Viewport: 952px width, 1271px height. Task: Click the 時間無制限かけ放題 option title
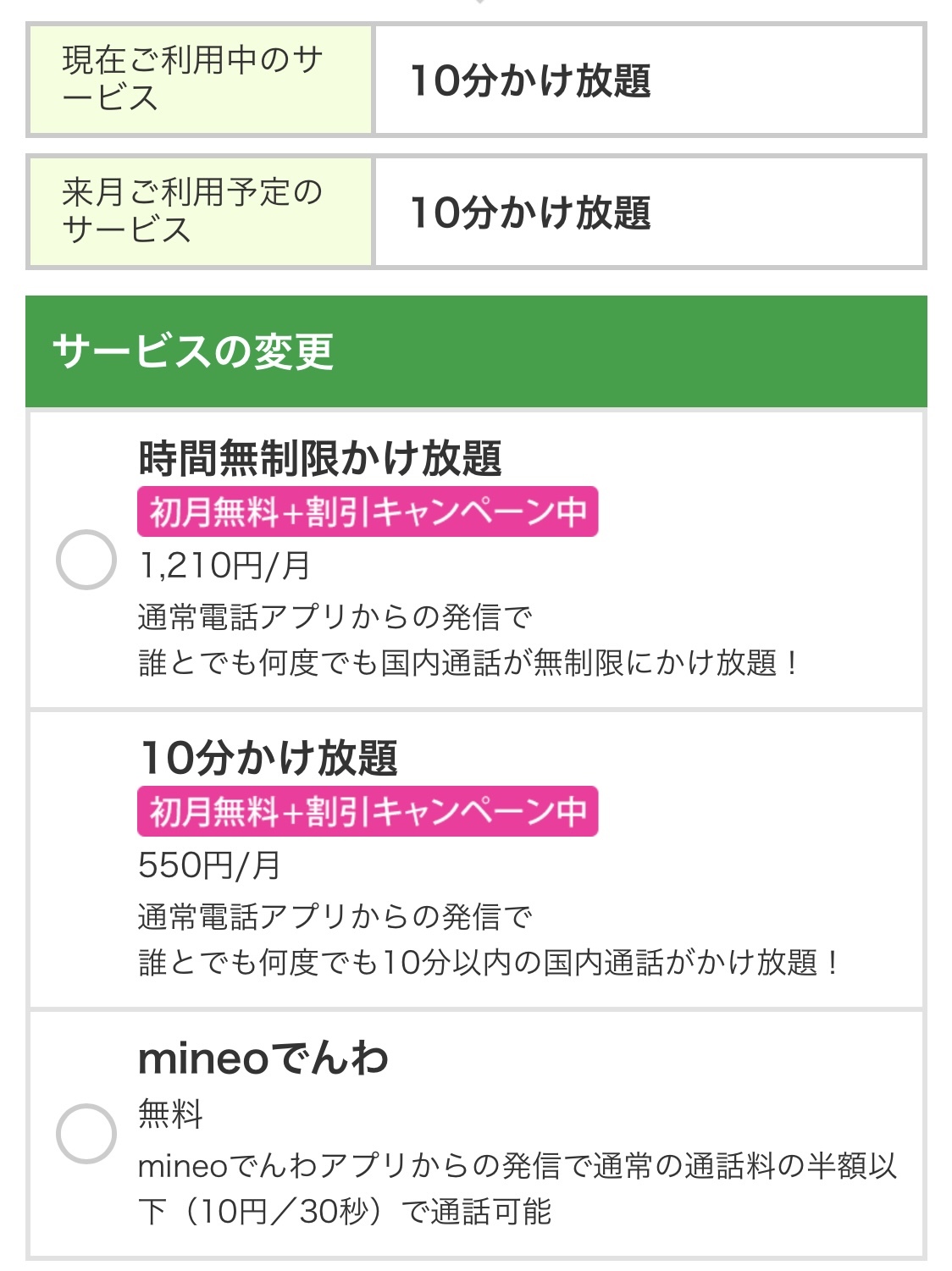tap(320, 458)
